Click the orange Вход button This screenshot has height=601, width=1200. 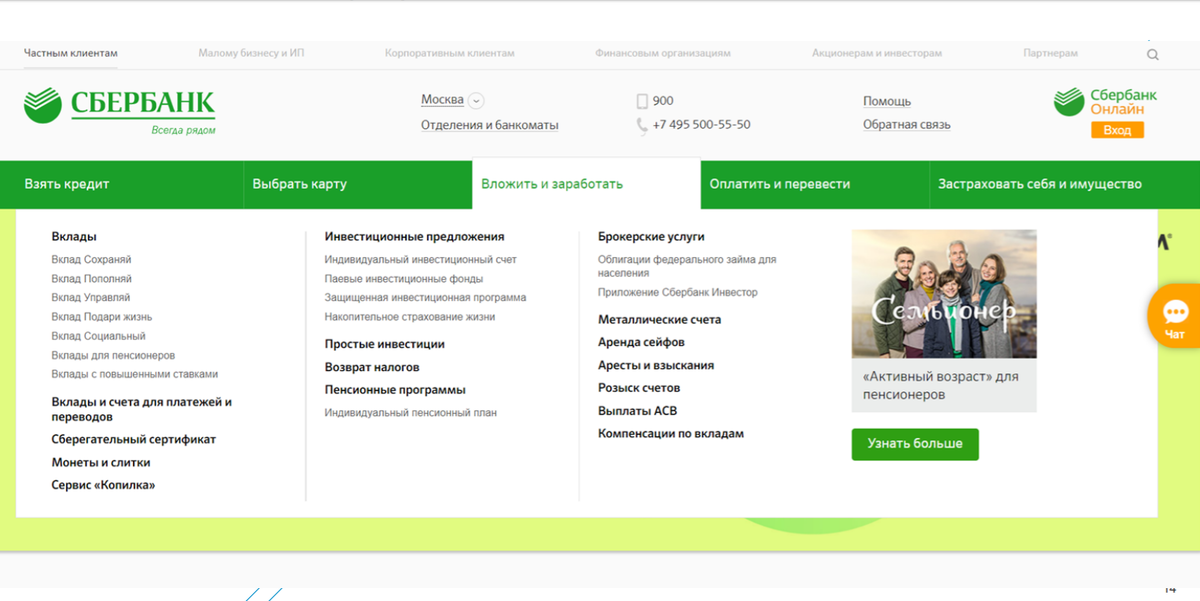(1117, 130)
